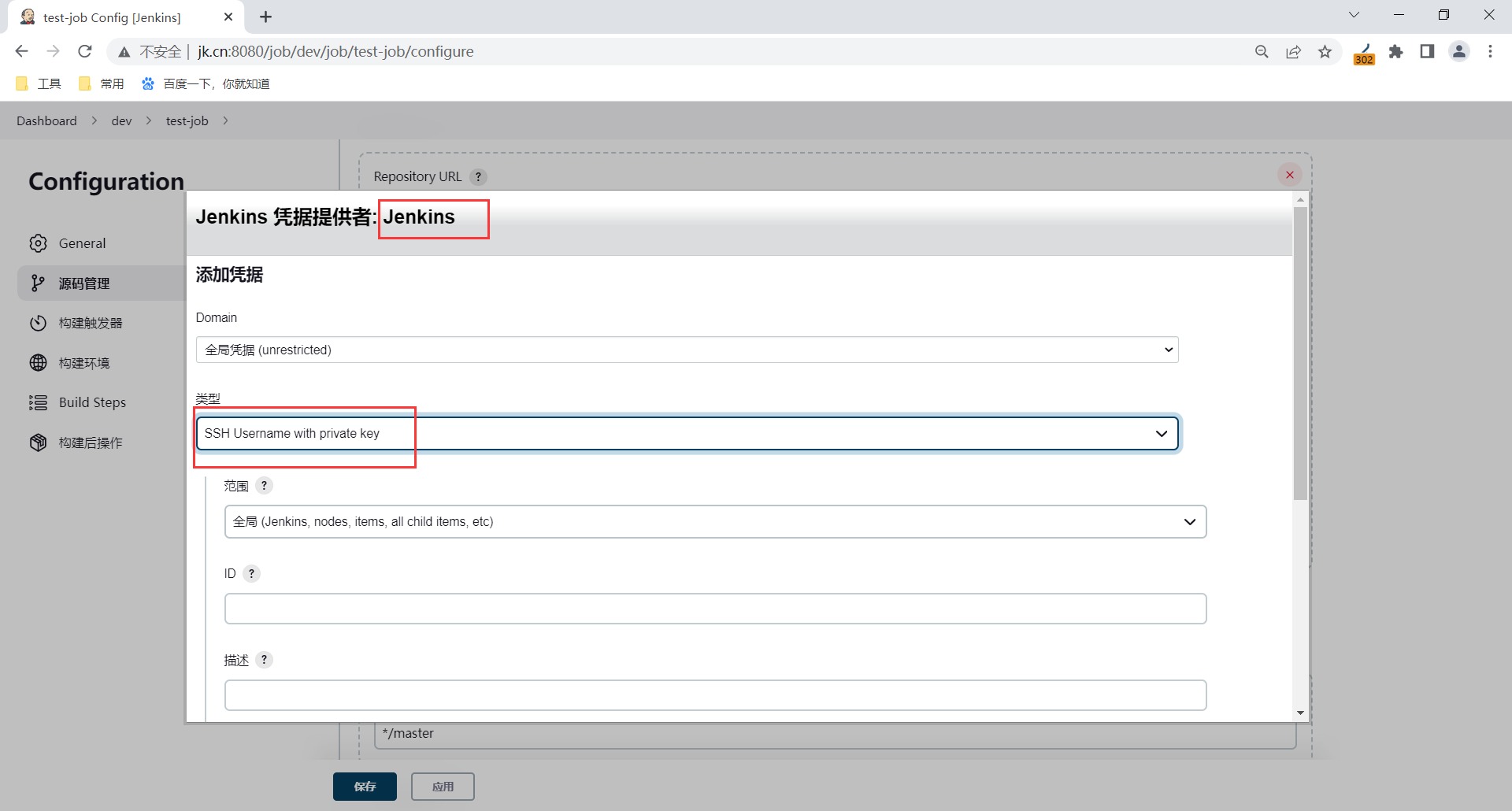Screen dimensions: 1512x811
Task: Open the 范围 scope dropdown
Action: pyautogui.click(x=715, y=522)
